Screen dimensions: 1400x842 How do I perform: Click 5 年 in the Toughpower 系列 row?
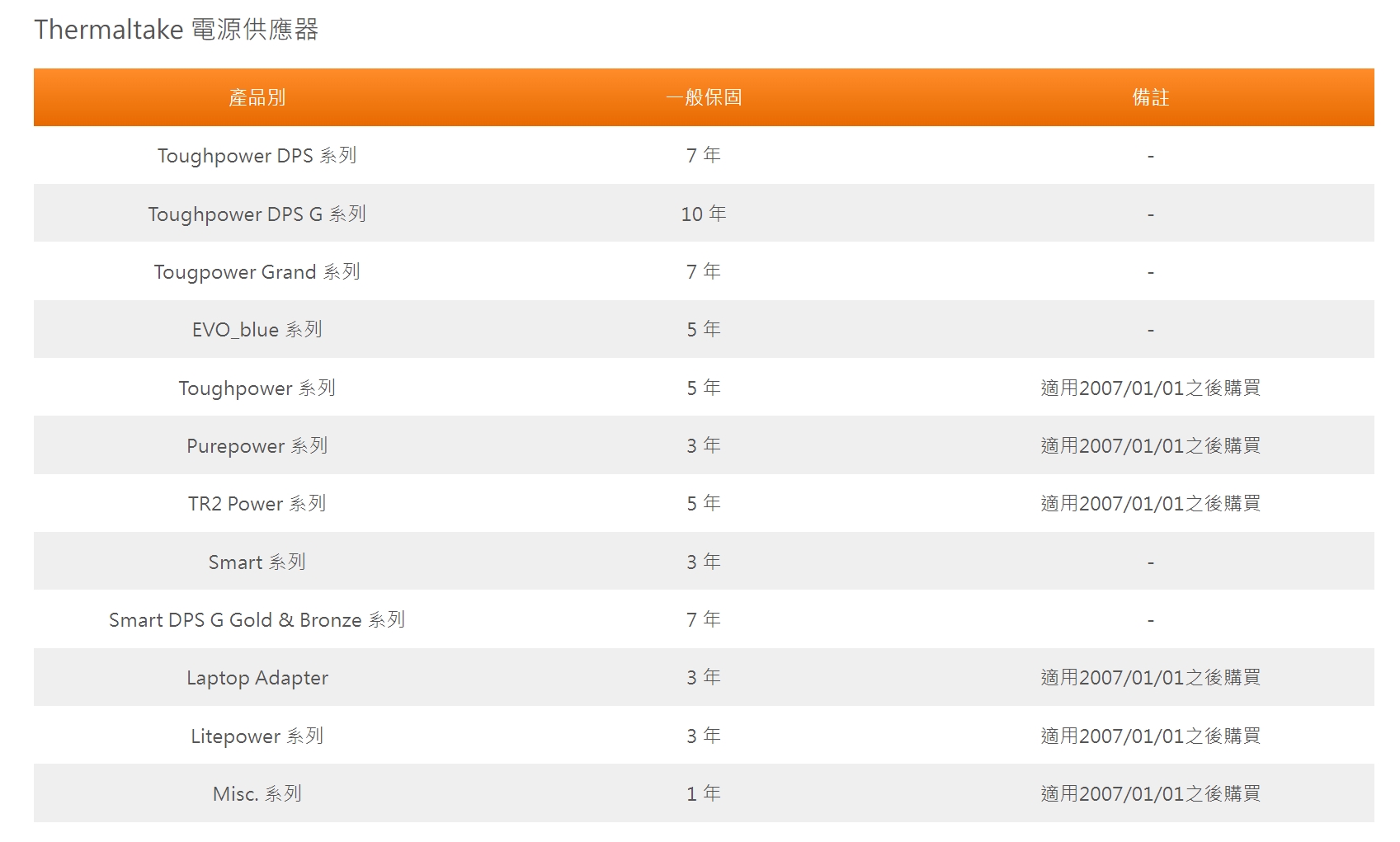click(x=704, y=388)
